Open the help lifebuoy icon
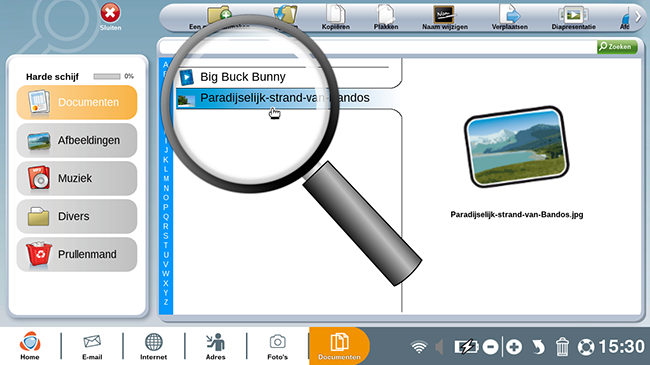 586,347
